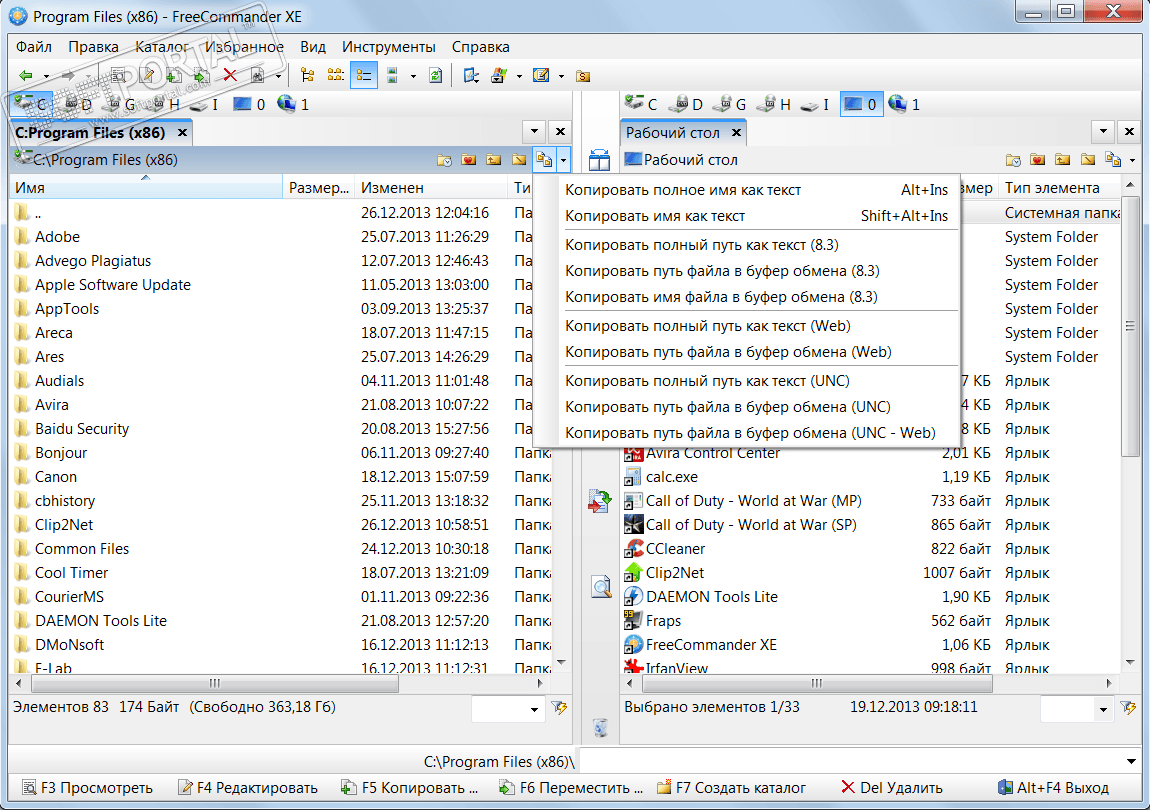Open copy path dropdown arrow in left panel

[563, 160]
